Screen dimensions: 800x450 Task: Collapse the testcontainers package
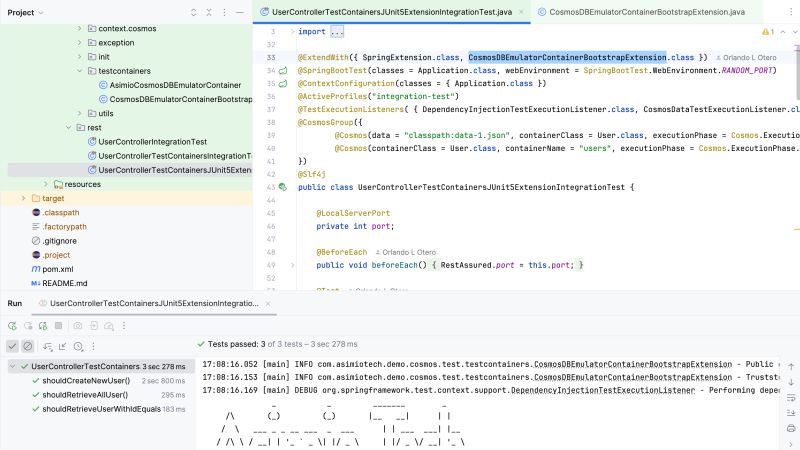click(80, 71)
